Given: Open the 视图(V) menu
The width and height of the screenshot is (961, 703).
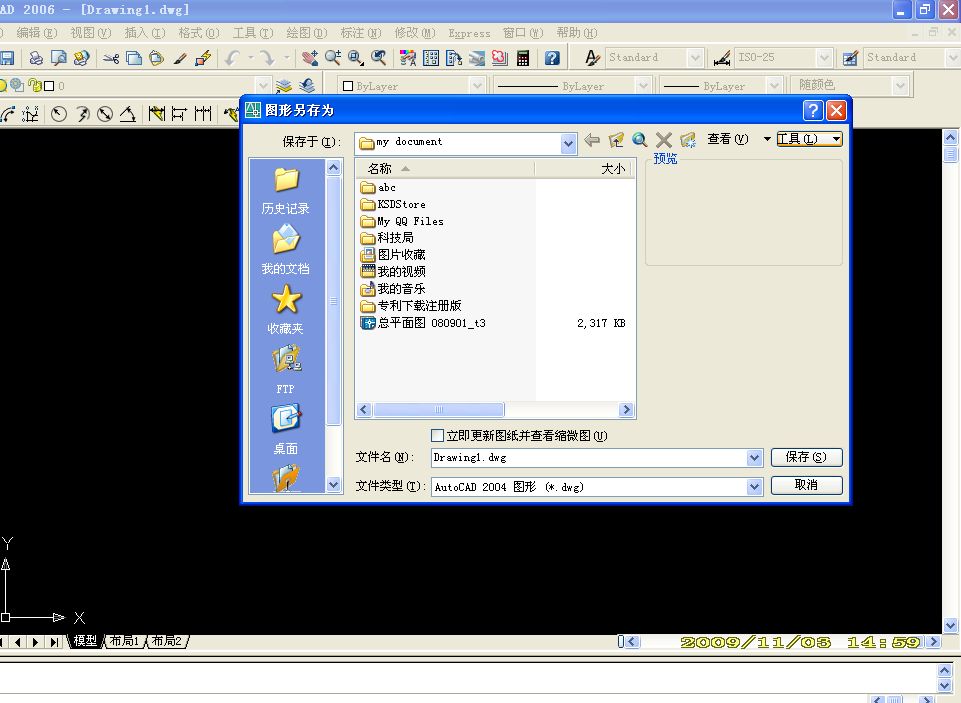Looking at the screenshot, I should click(x=91, y=33).
